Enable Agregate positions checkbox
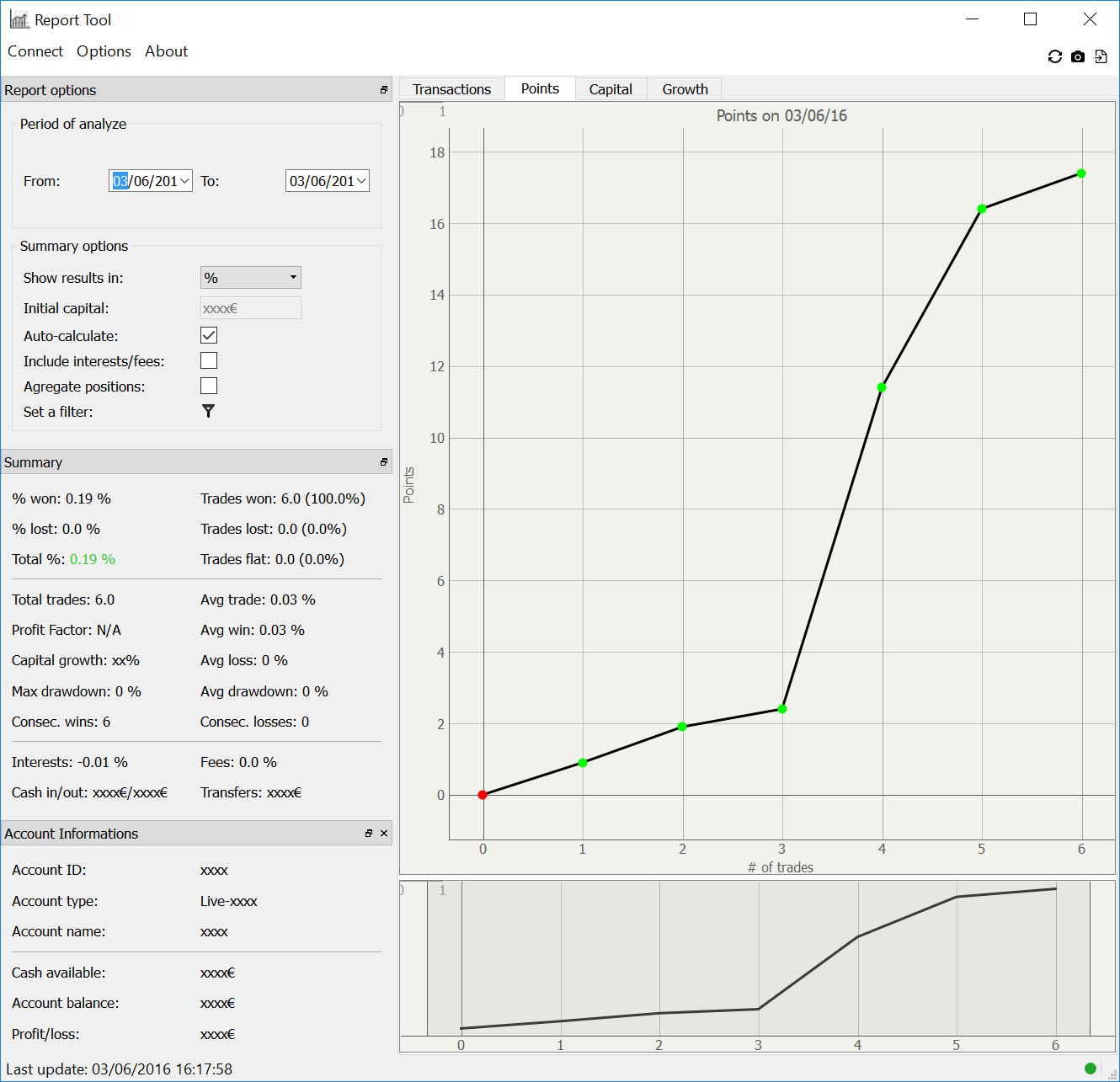 point(209,386)
